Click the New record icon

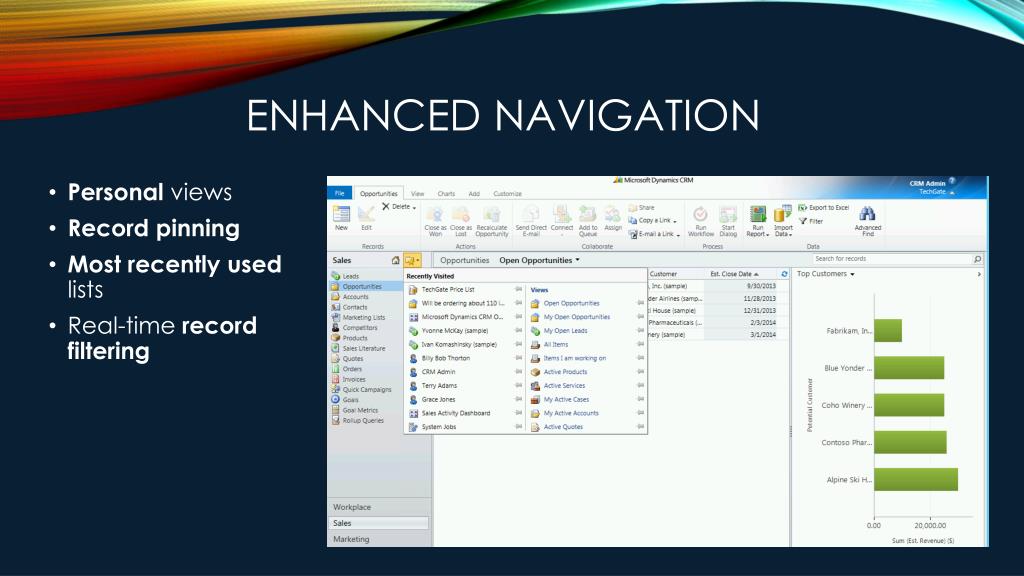341,214
